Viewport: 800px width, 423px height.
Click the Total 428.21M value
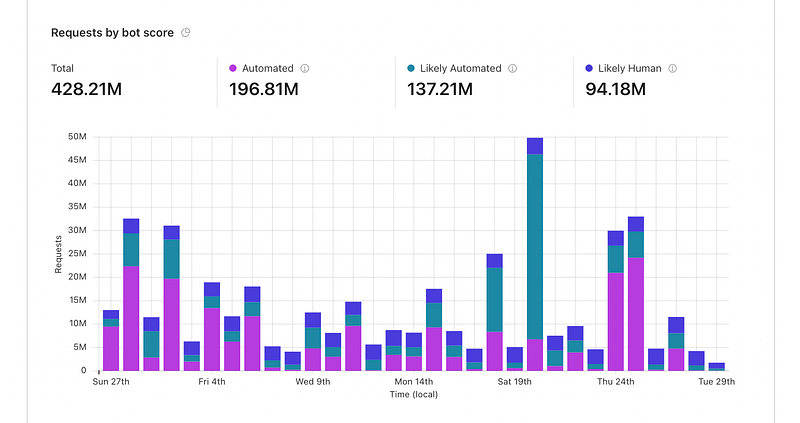pyautogui.click(x=86, y=89)
